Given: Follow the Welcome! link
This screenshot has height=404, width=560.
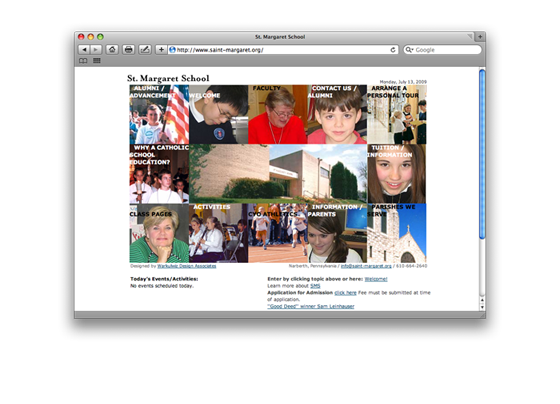Looking at the screenshot, I should [376, 279].
